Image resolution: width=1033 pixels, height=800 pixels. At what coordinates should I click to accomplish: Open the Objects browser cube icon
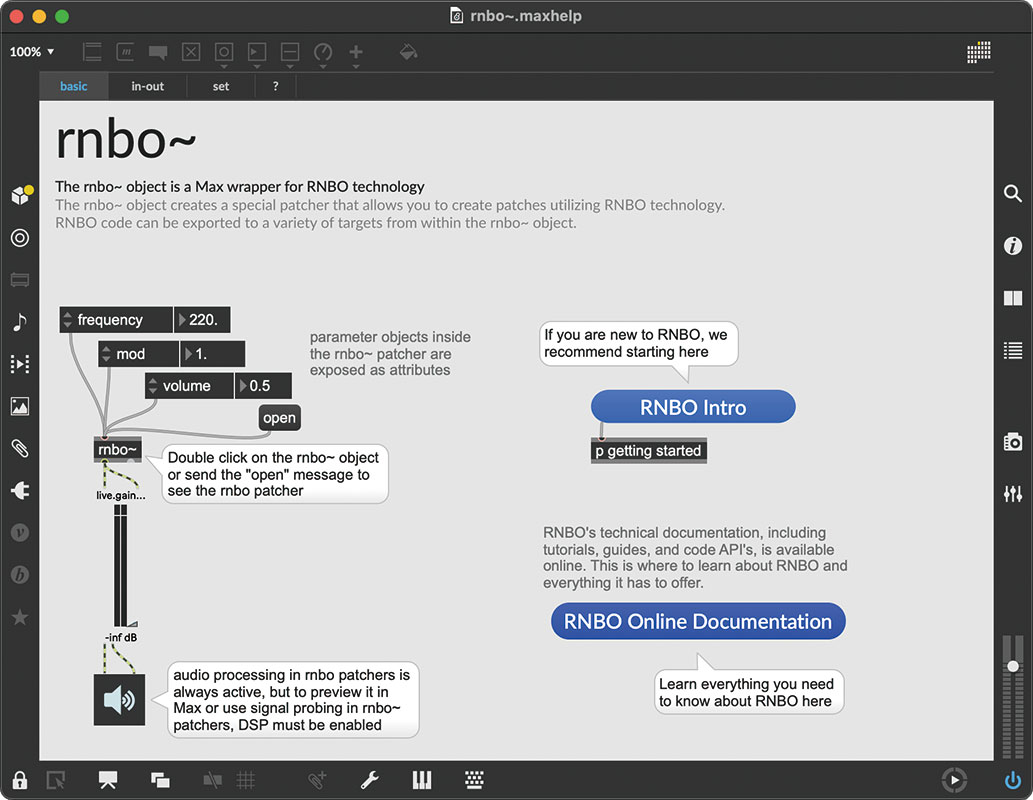click(x=20, y=195)
